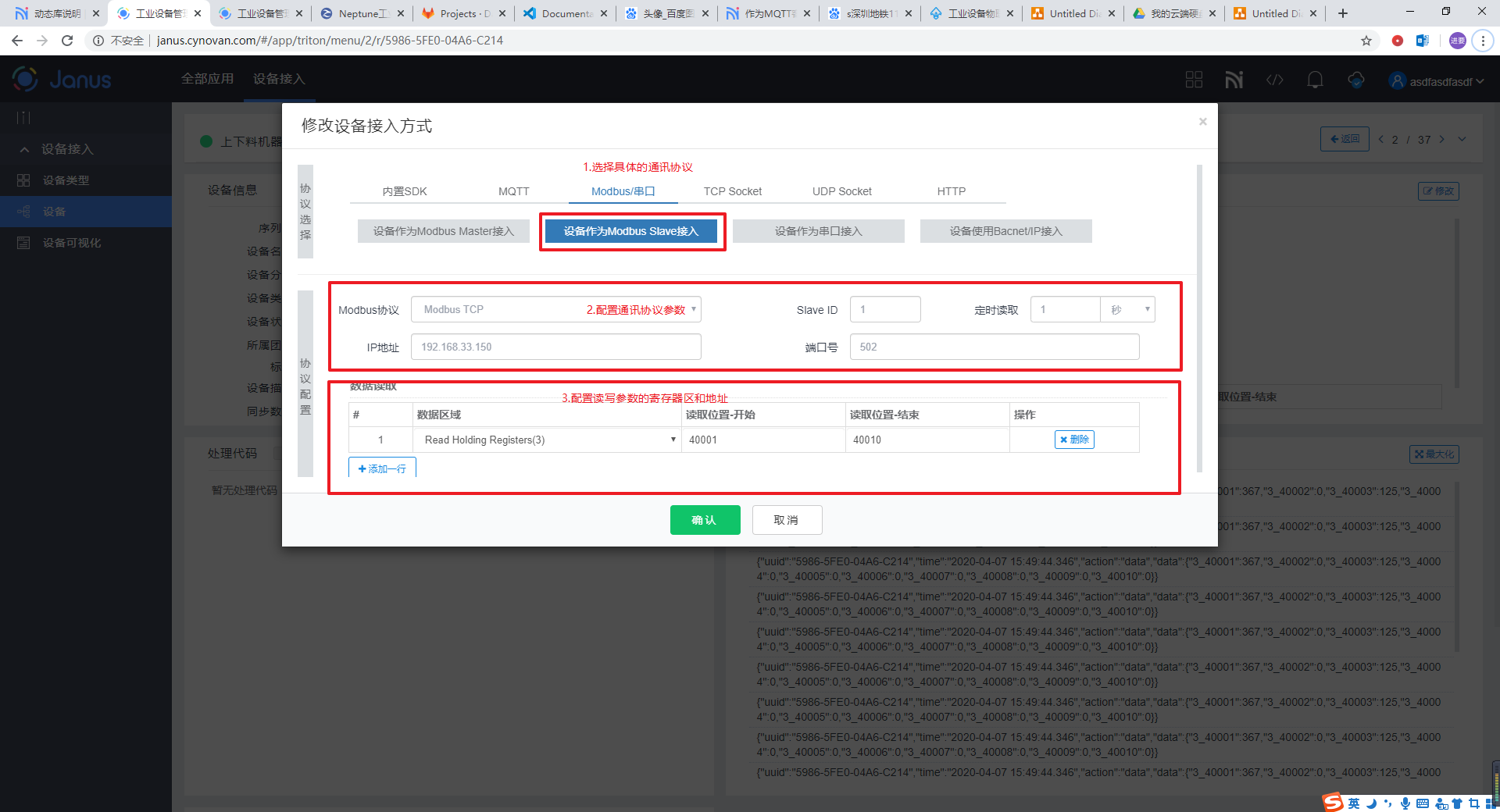
Task: Choose 设备作为Modbus Slave接入 option
Action: pos(631,231)
